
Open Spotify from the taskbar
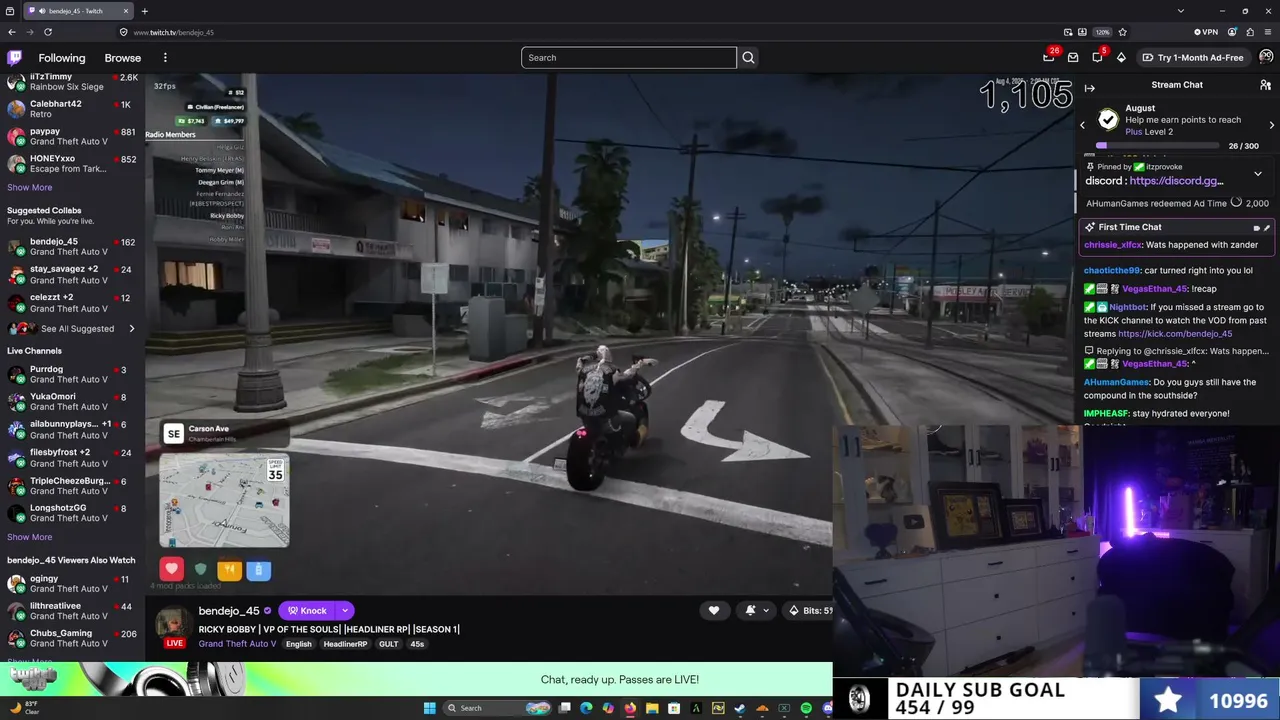pos(806,708)
